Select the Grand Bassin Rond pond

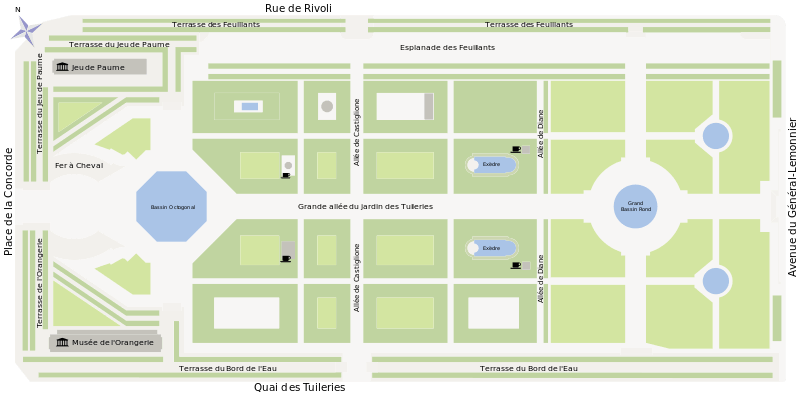click(635, 207)
